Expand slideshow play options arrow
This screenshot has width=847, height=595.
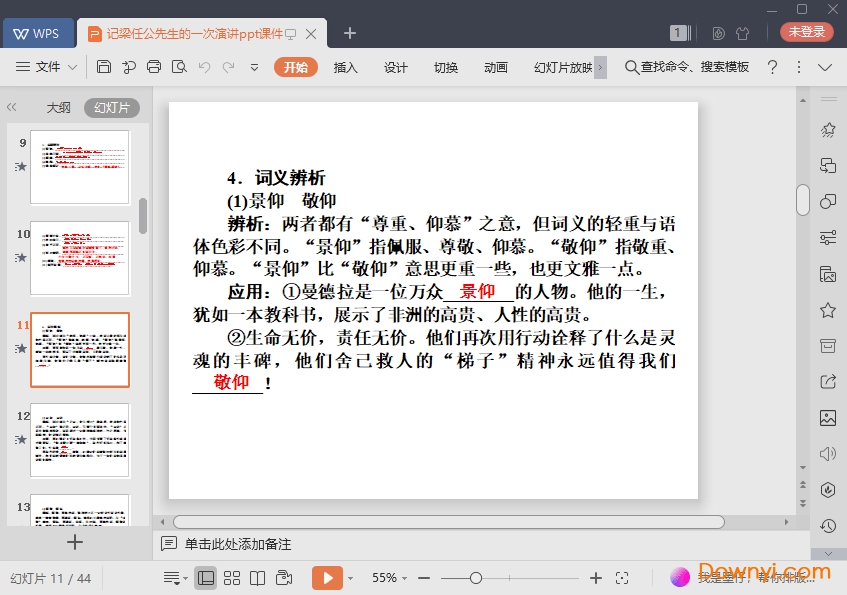point(350,578)
